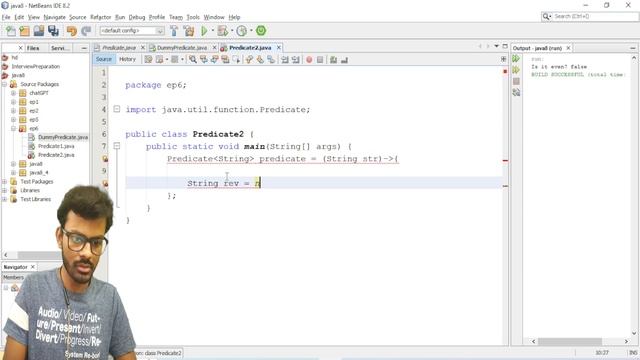Screen dimensions: 640x360
Task: Click the Debug Project toolbar icon
Action: click(x=222, y=31)
